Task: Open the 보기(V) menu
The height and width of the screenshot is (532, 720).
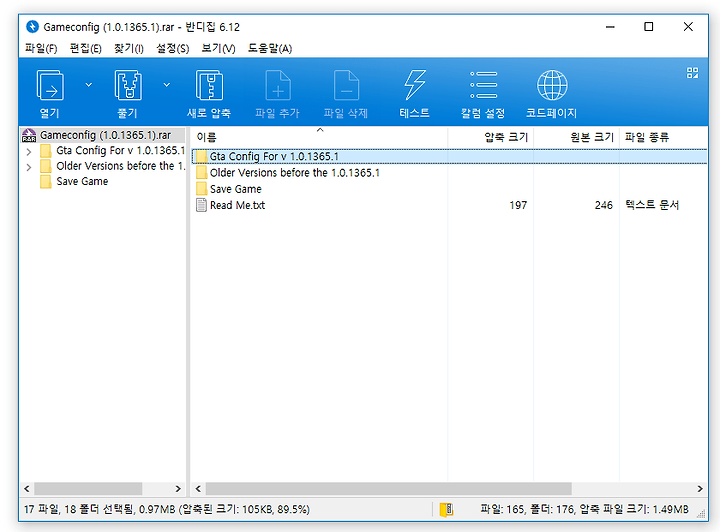Action: click(219, 48)
